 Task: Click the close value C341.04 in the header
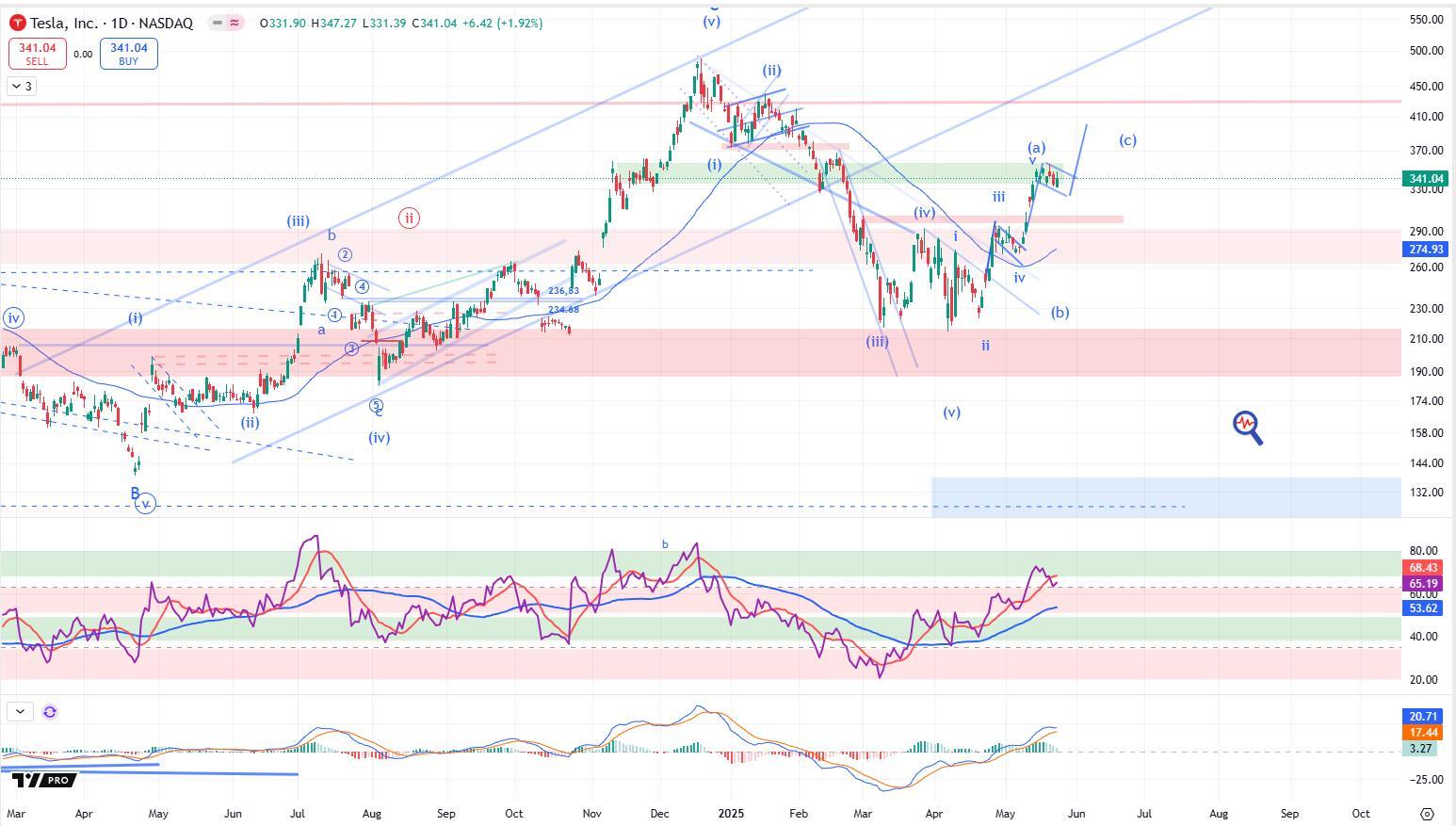pos(434,23)
